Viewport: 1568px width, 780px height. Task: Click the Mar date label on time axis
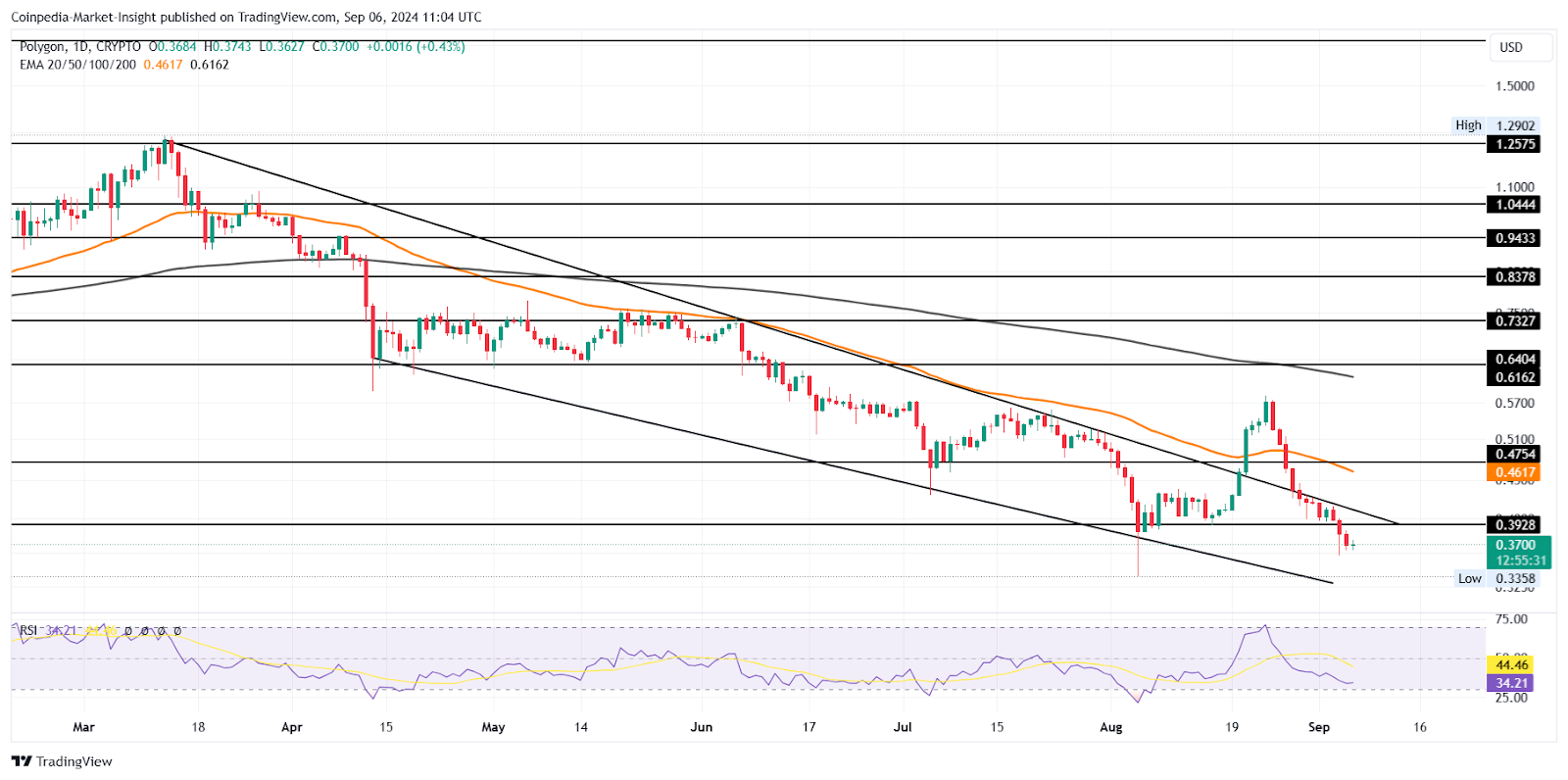tap(83, 727)
